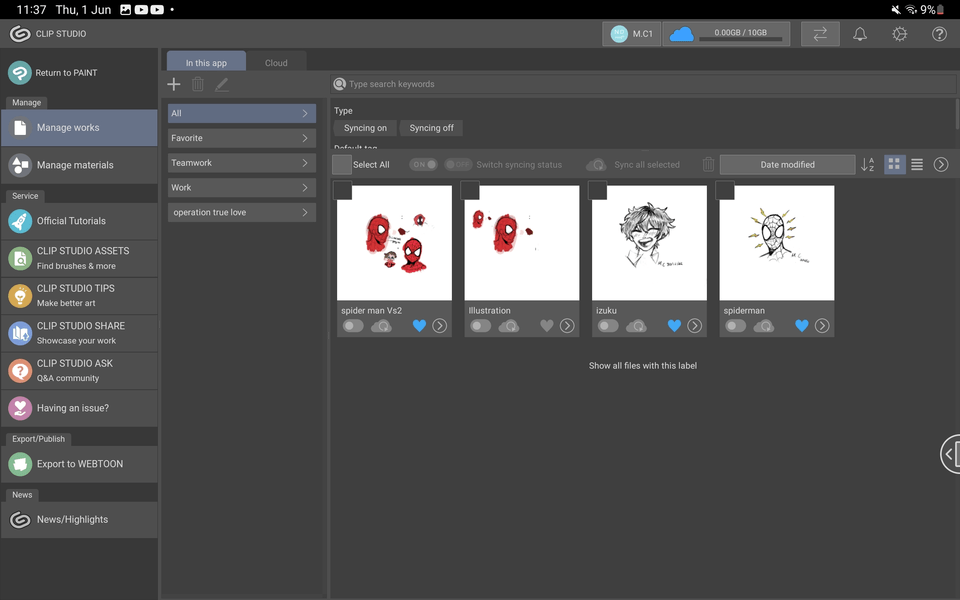Open the Date modified sort dropdown

click(x=787, y=165)
